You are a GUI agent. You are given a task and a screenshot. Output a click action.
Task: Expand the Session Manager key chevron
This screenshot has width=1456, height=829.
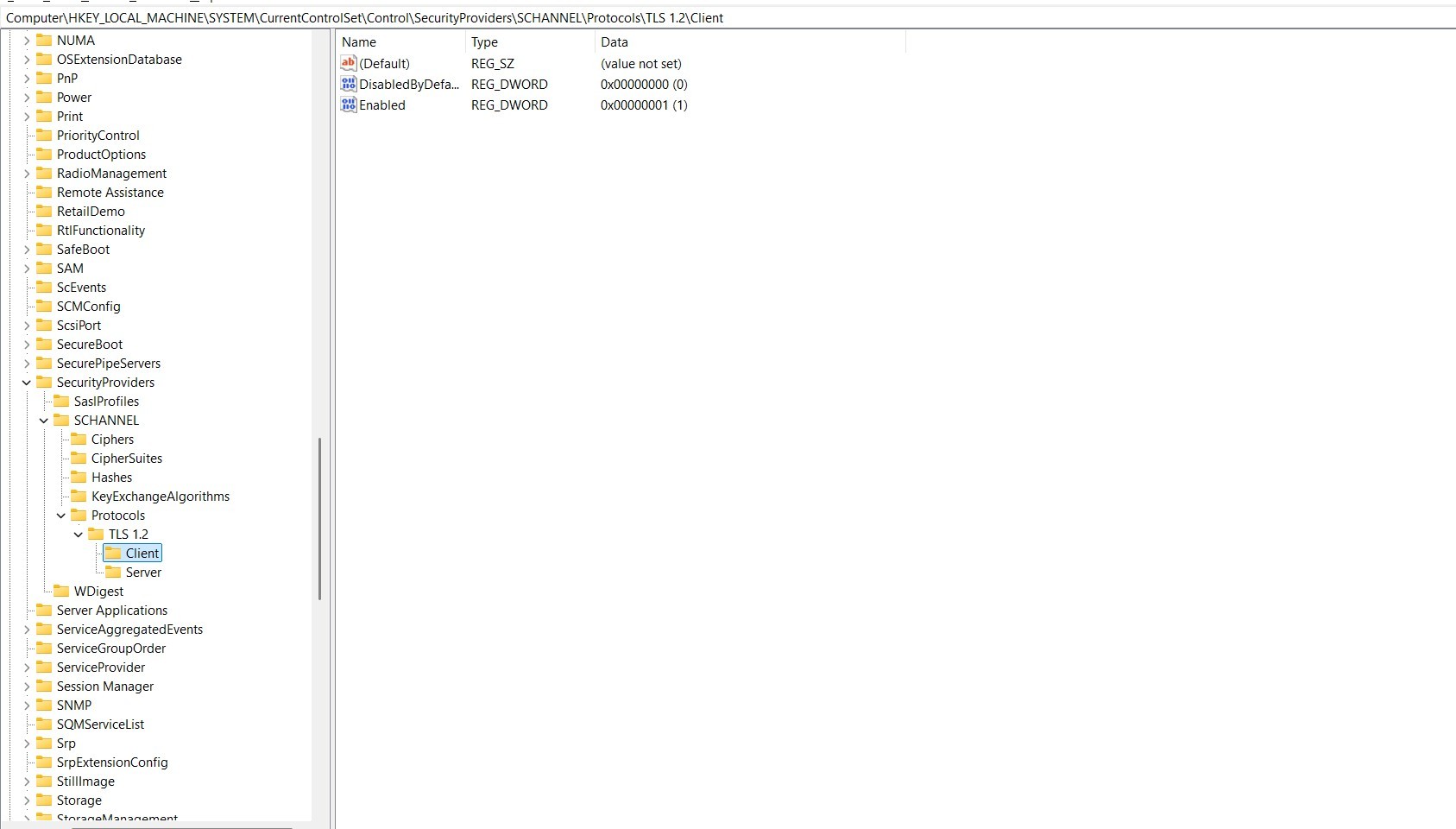pyautogui.click(x=25, y=687)
